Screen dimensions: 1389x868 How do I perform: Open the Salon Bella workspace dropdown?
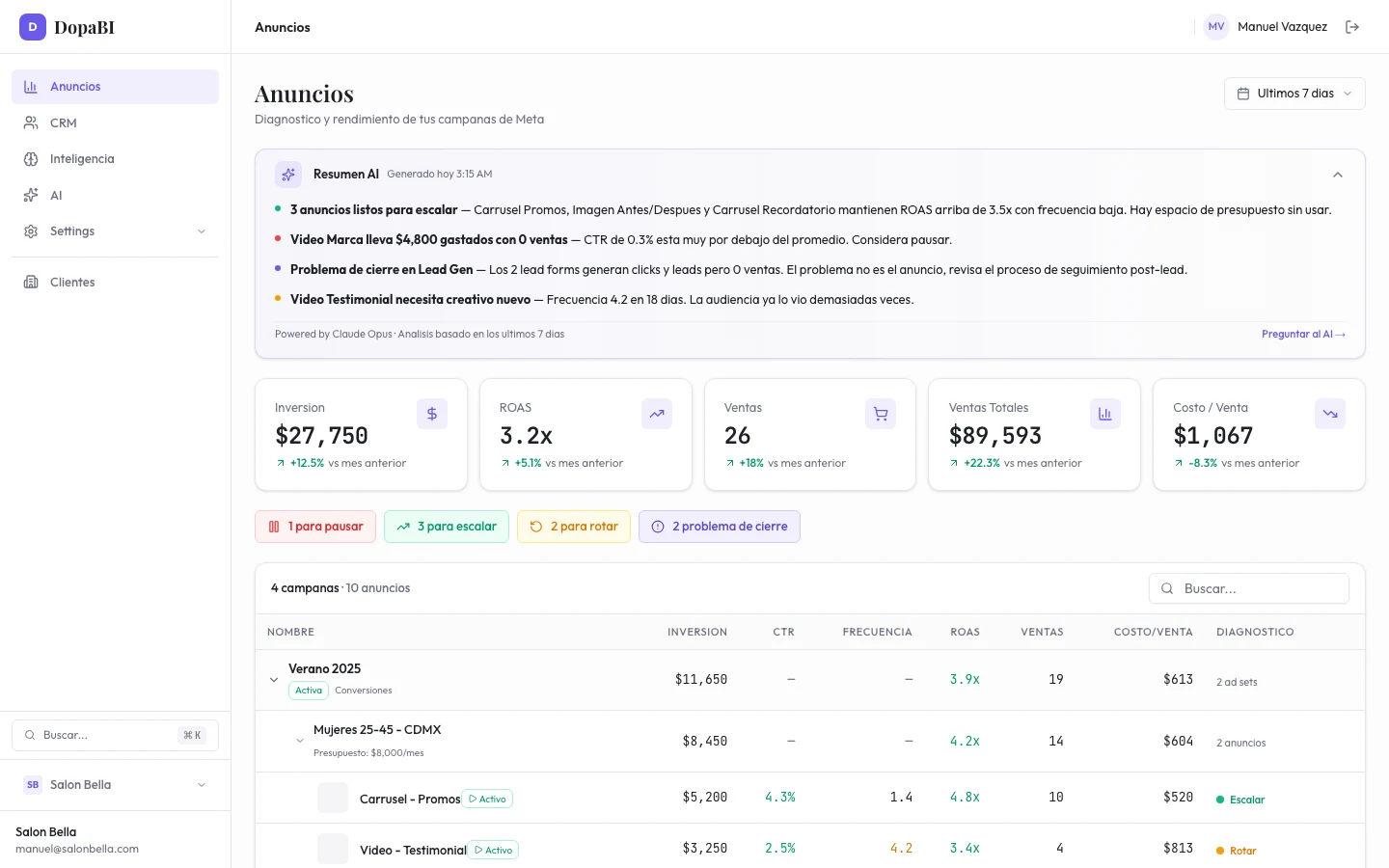tap(115, 785)
